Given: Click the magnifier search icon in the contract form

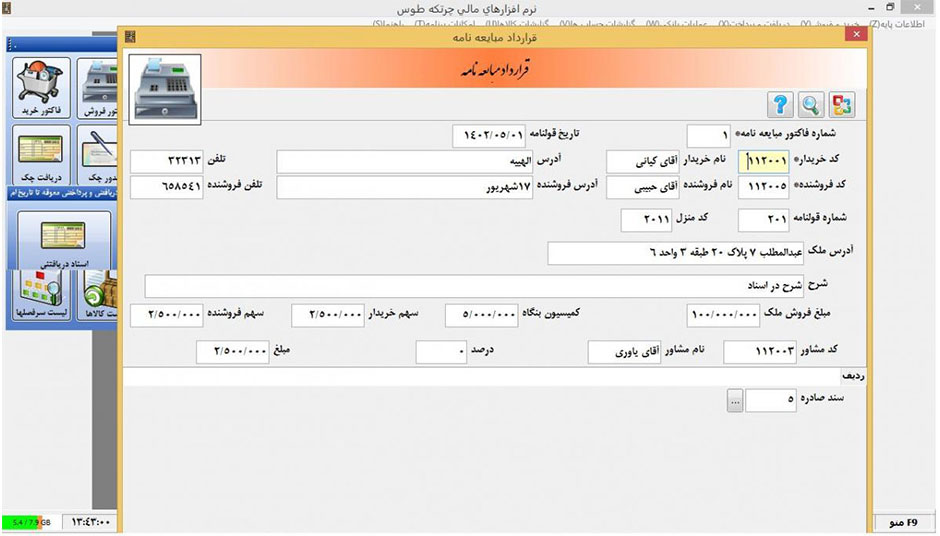Looking at the screenshot, I should [810, 105].
